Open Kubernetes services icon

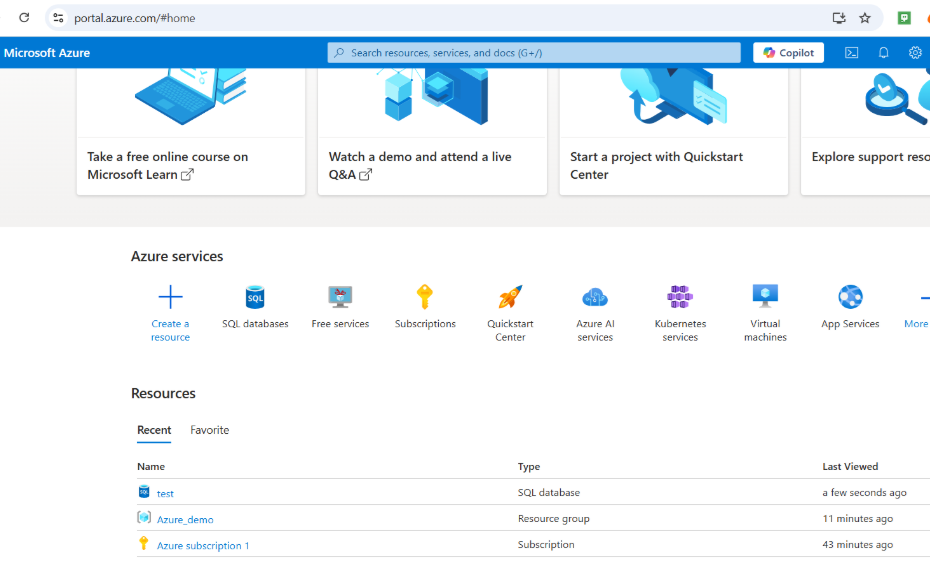pyautogui.click(x=680, y=297)
